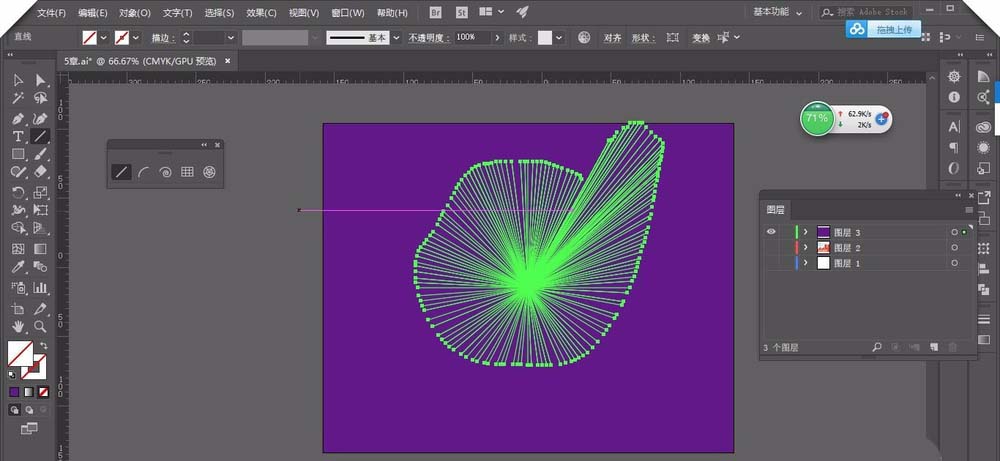Select the Hand tool

[x=18, y=326]
